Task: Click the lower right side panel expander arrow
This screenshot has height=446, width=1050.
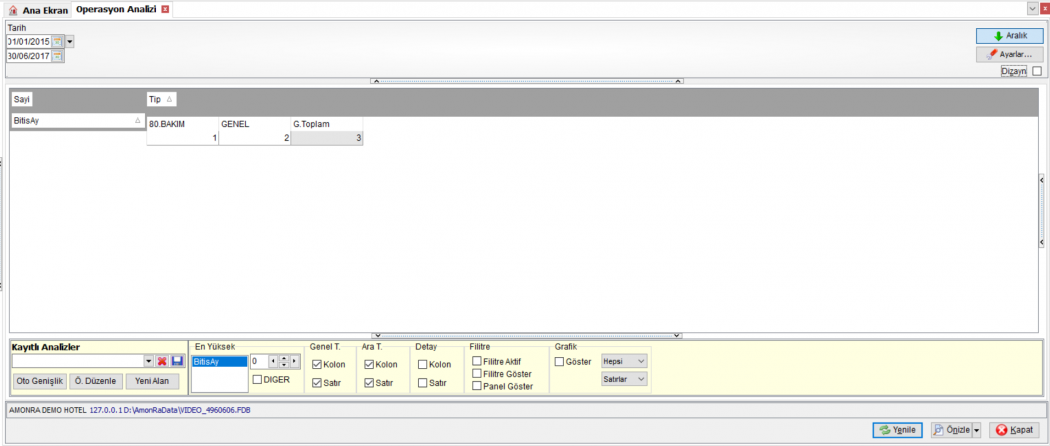Action: (x=1042, y=242)
